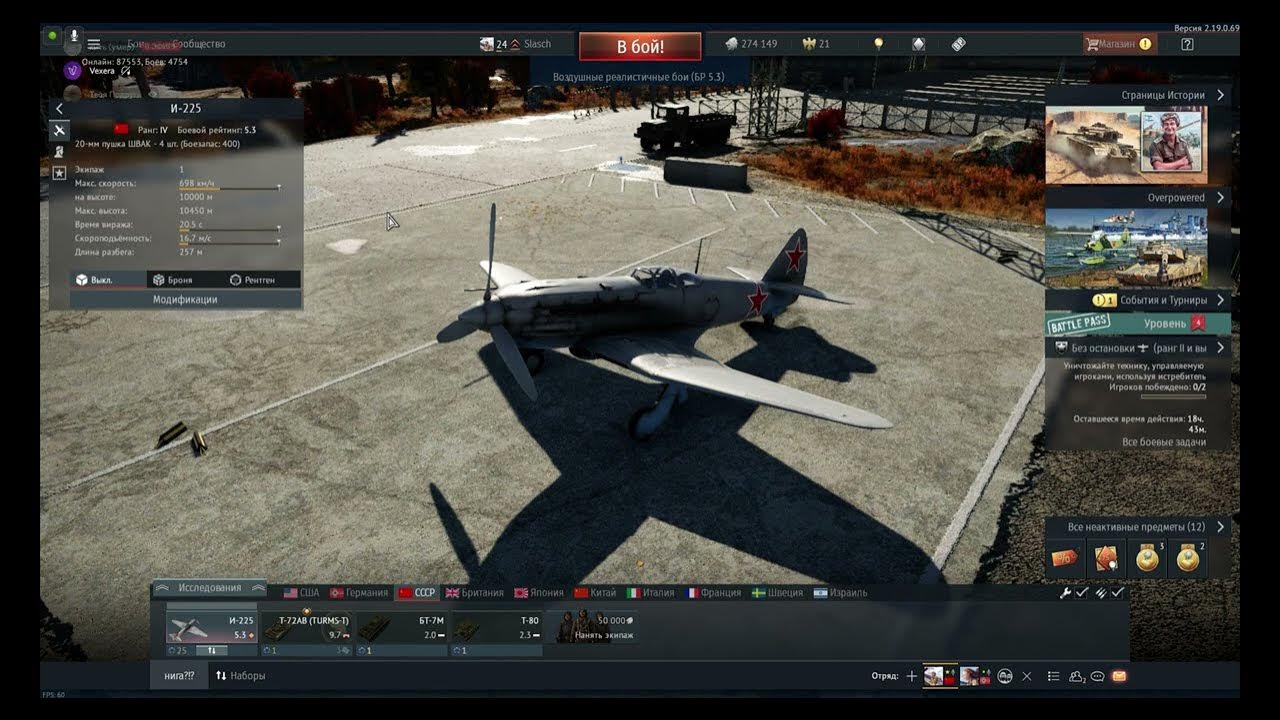Click the Скороподъёмность stat slider
The width and height of the screenshot is (1280, 720).
[229, 243]
